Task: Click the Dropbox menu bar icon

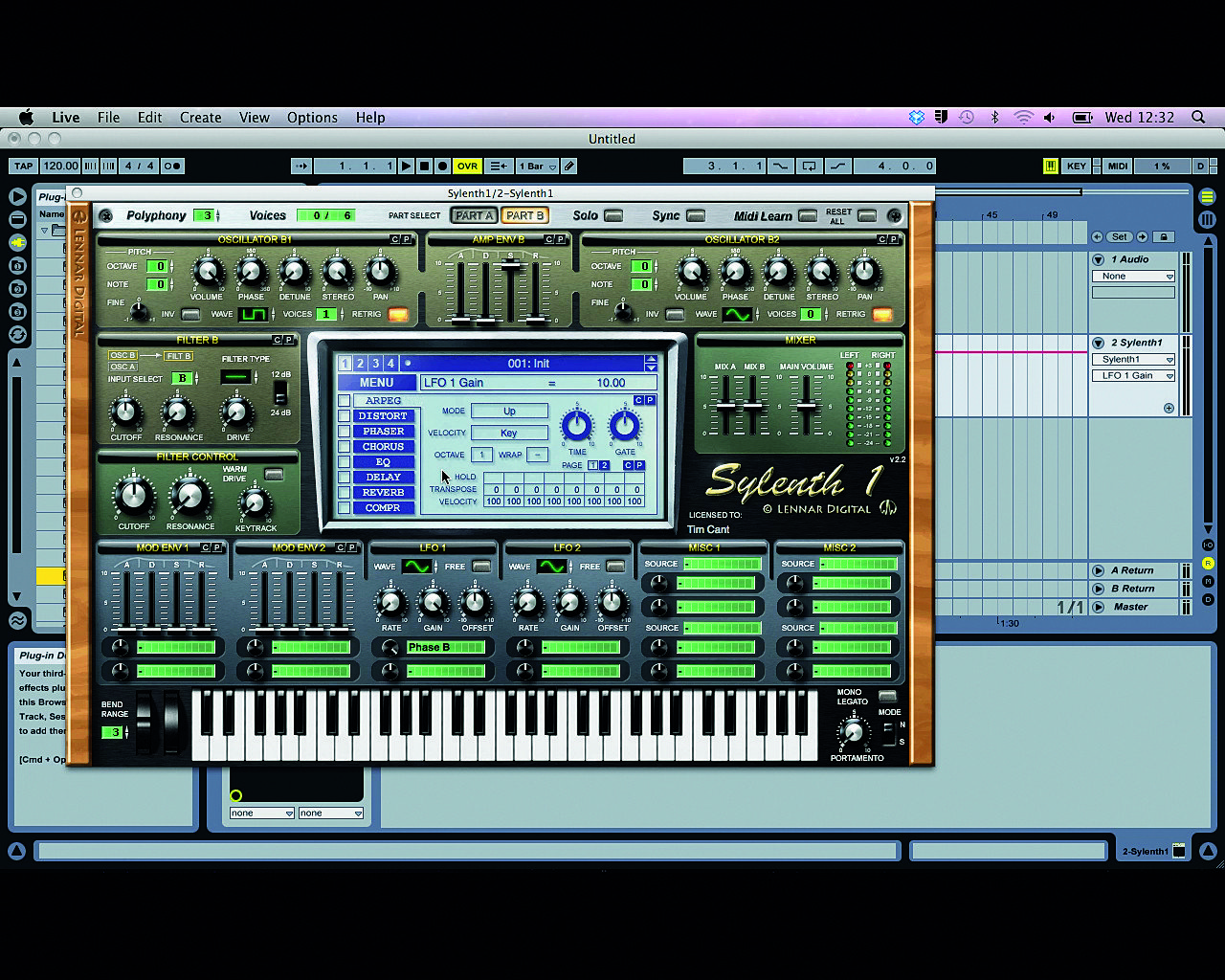Action: [x=916, y=117]
